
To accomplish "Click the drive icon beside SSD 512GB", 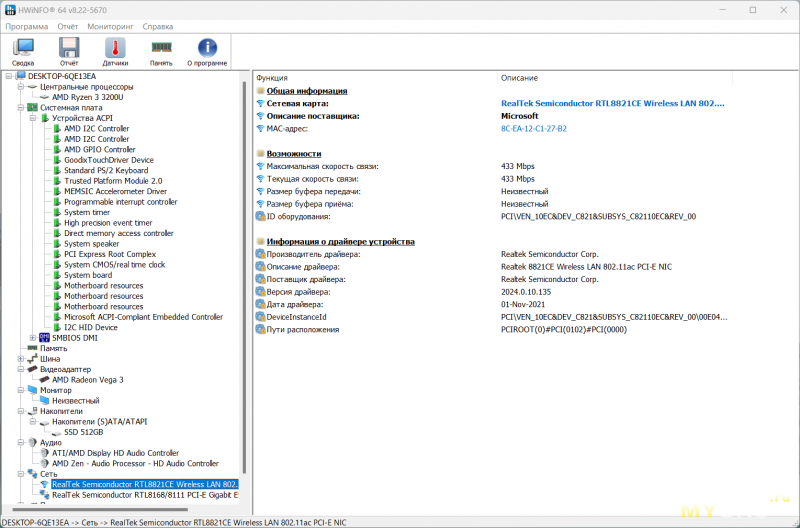I will (x=56, y=433).
